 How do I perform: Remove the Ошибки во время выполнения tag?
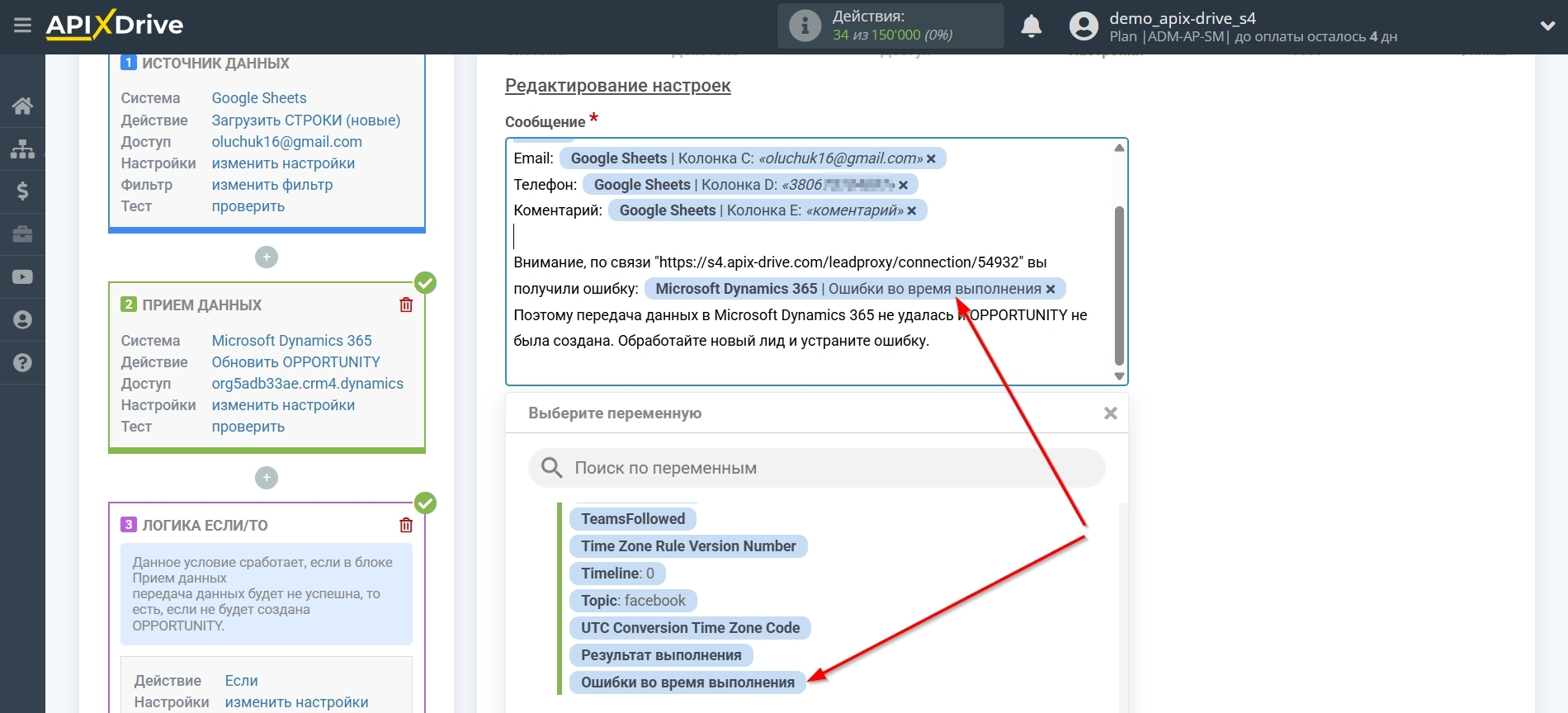tap(1051, 289)
